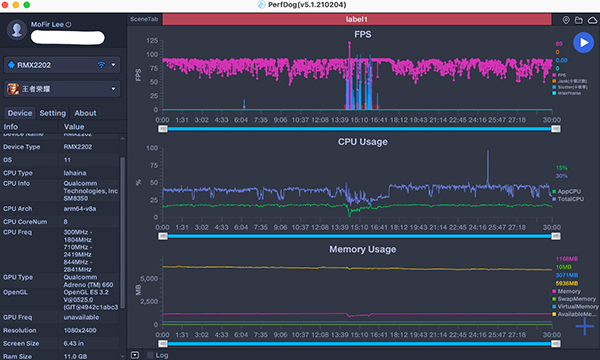Select the CPU Arch value arm64-v8a
The image size is (600, 360).
tap(80, 209)
